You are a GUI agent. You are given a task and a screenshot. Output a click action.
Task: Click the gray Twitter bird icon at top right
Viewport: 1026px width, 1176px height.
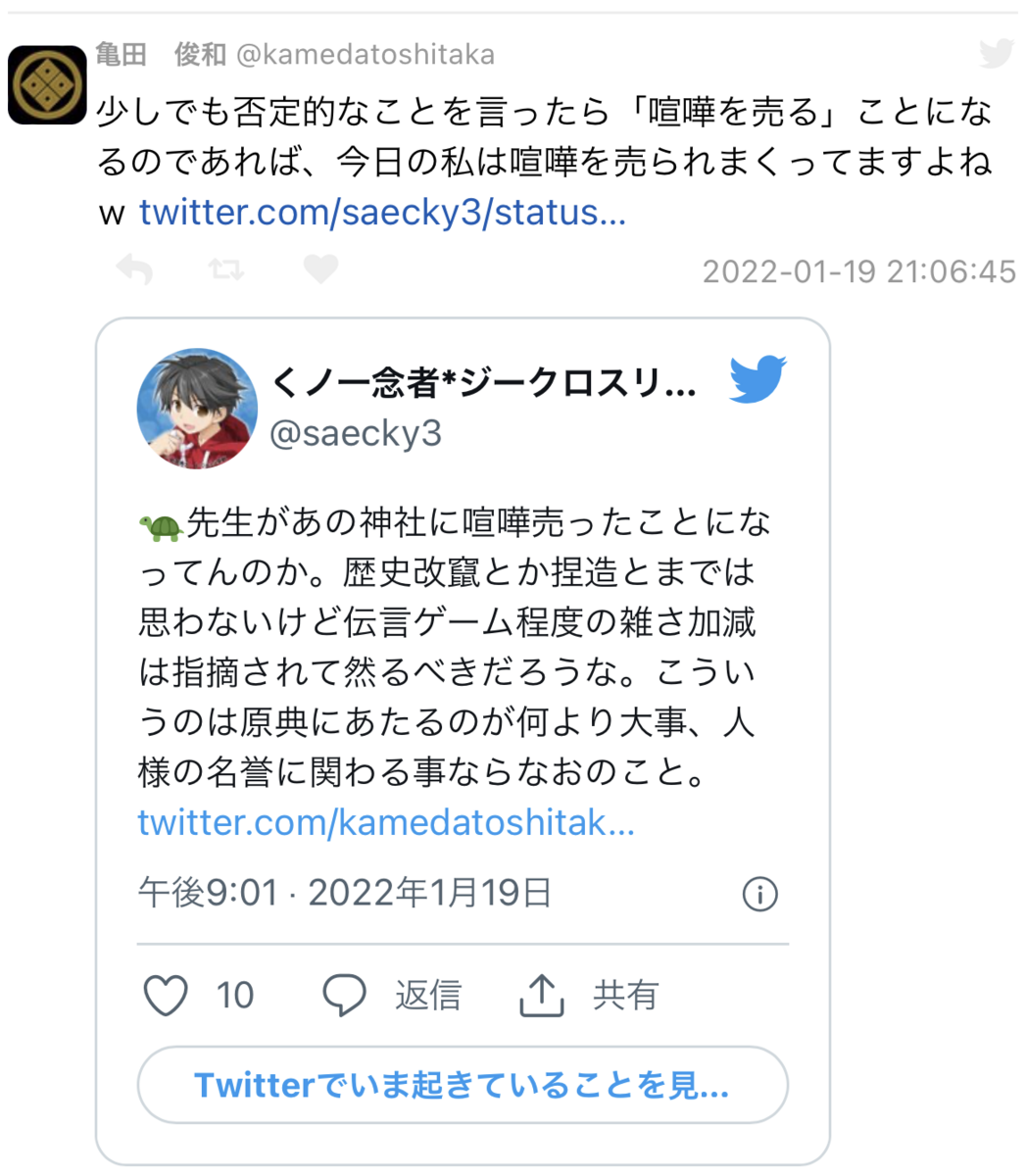click(997, 53)
